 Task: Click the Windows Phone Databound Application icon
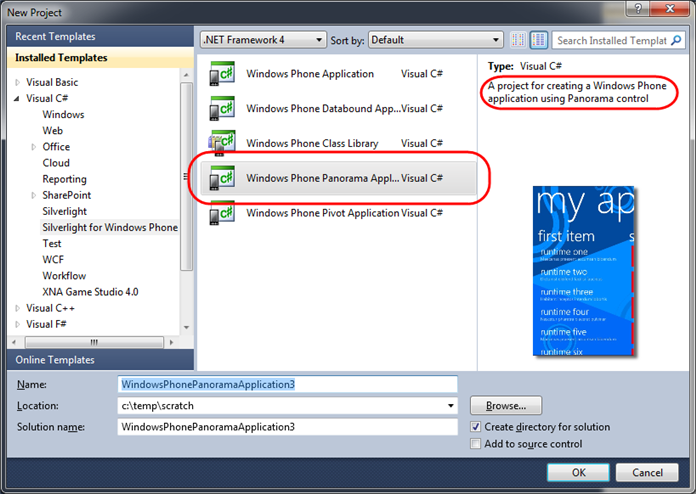coord(221,108)
